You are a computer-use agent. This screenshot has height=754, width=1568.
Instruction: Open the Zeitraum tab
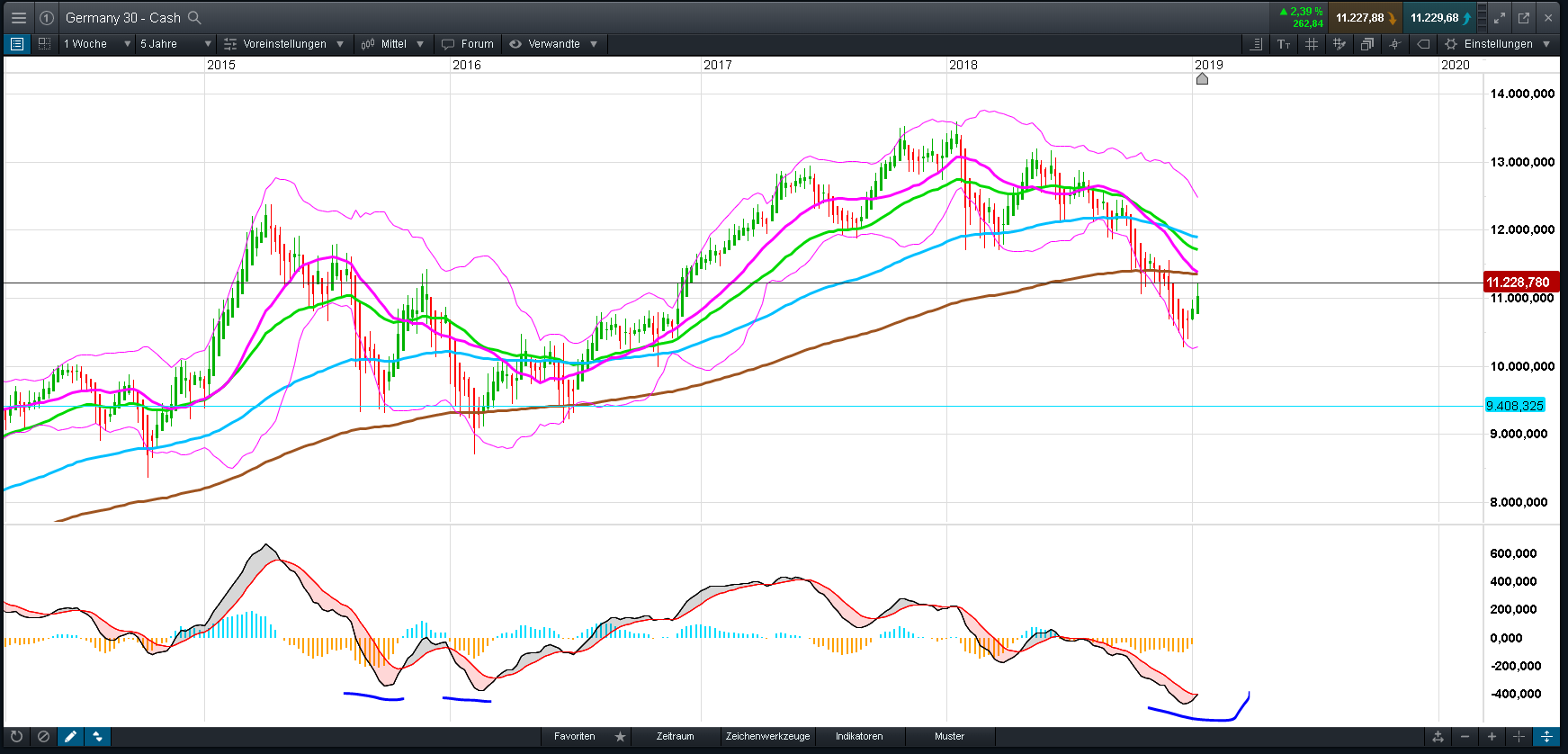coord(675,736)
